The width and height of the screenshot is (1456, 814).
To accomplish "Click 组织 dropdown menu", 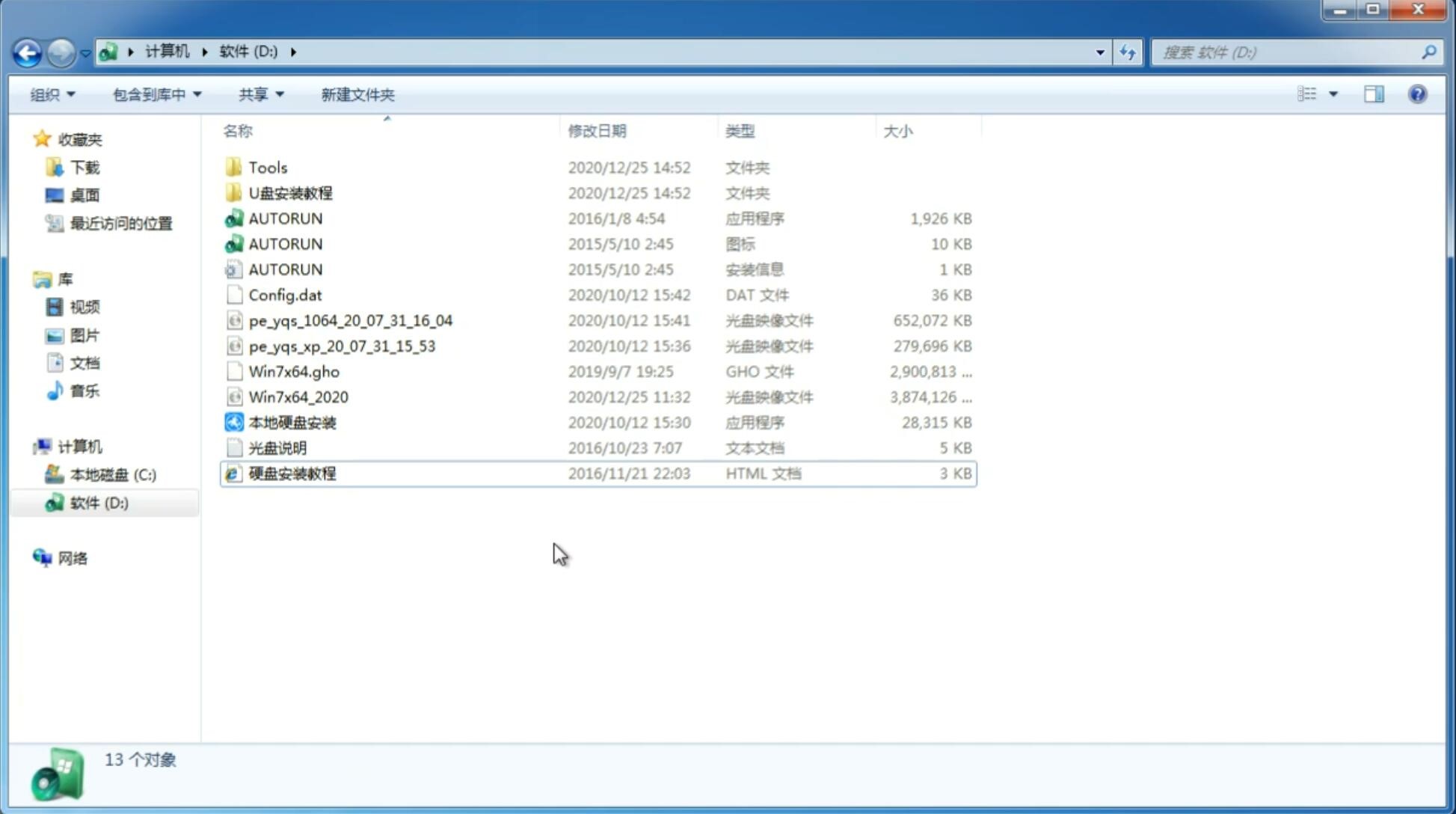I will [53, 94].
